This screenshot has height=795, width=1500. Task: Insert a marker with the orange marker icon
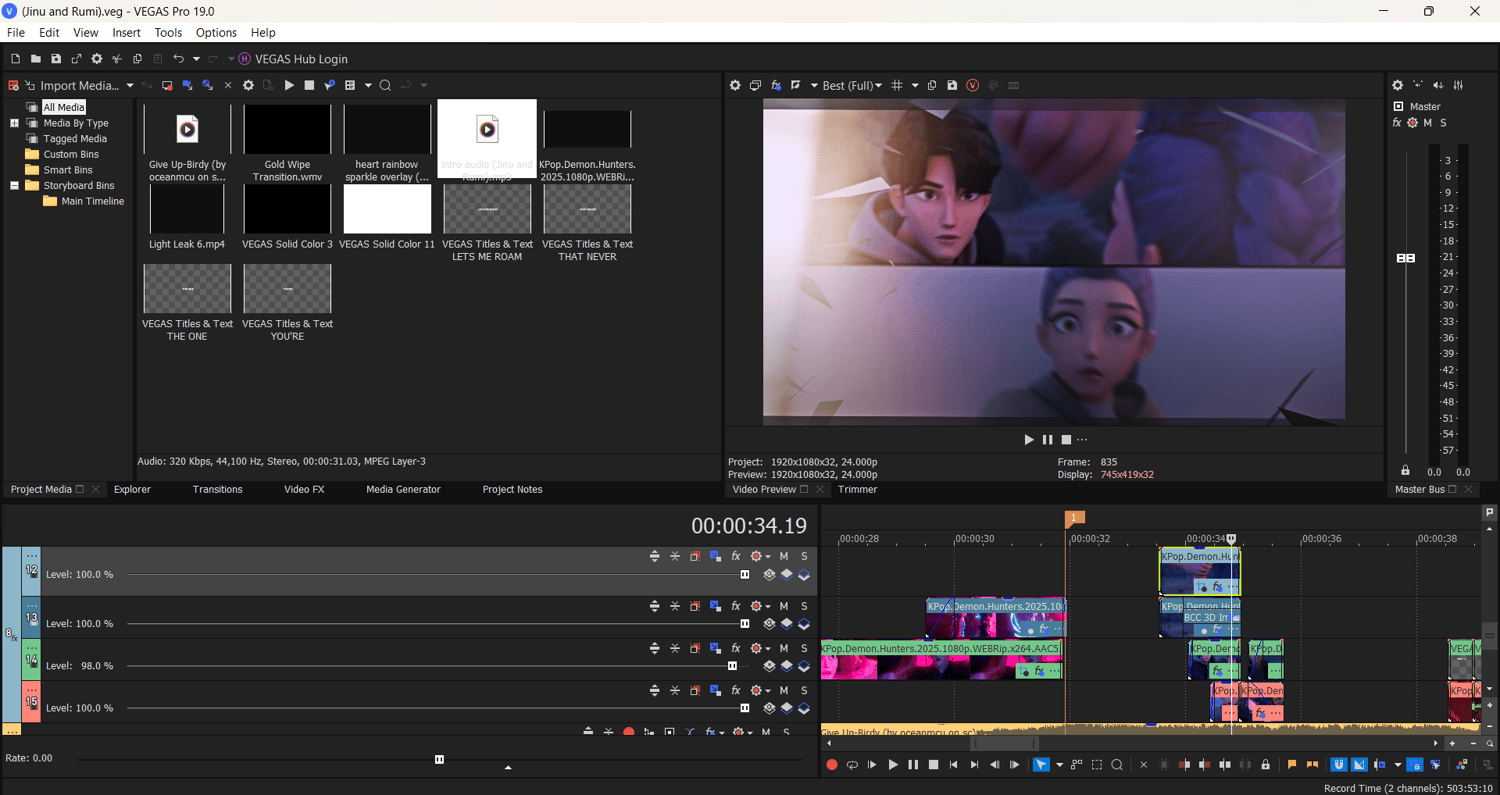click(1292, 765)
